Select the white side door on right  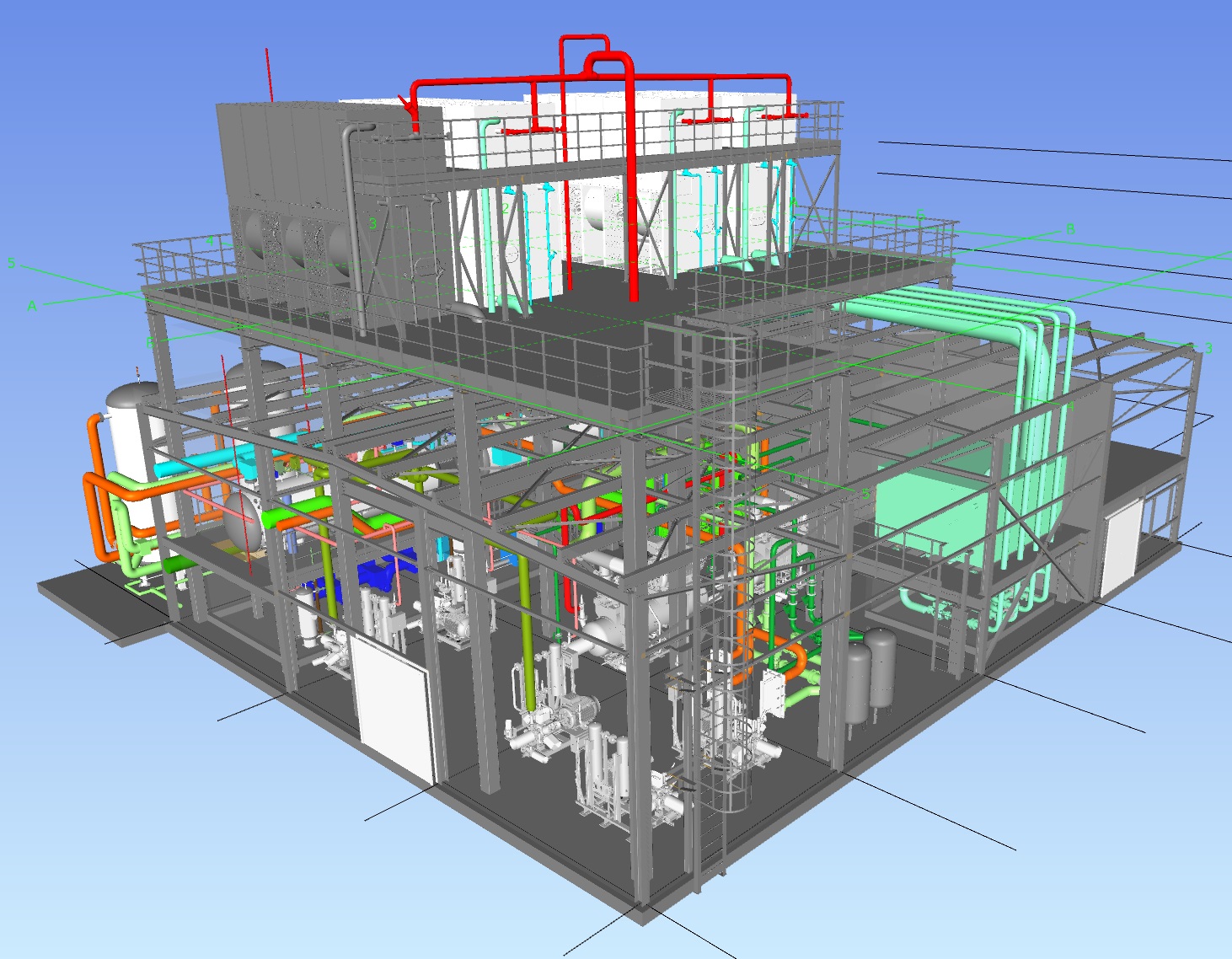[1120, 548]
